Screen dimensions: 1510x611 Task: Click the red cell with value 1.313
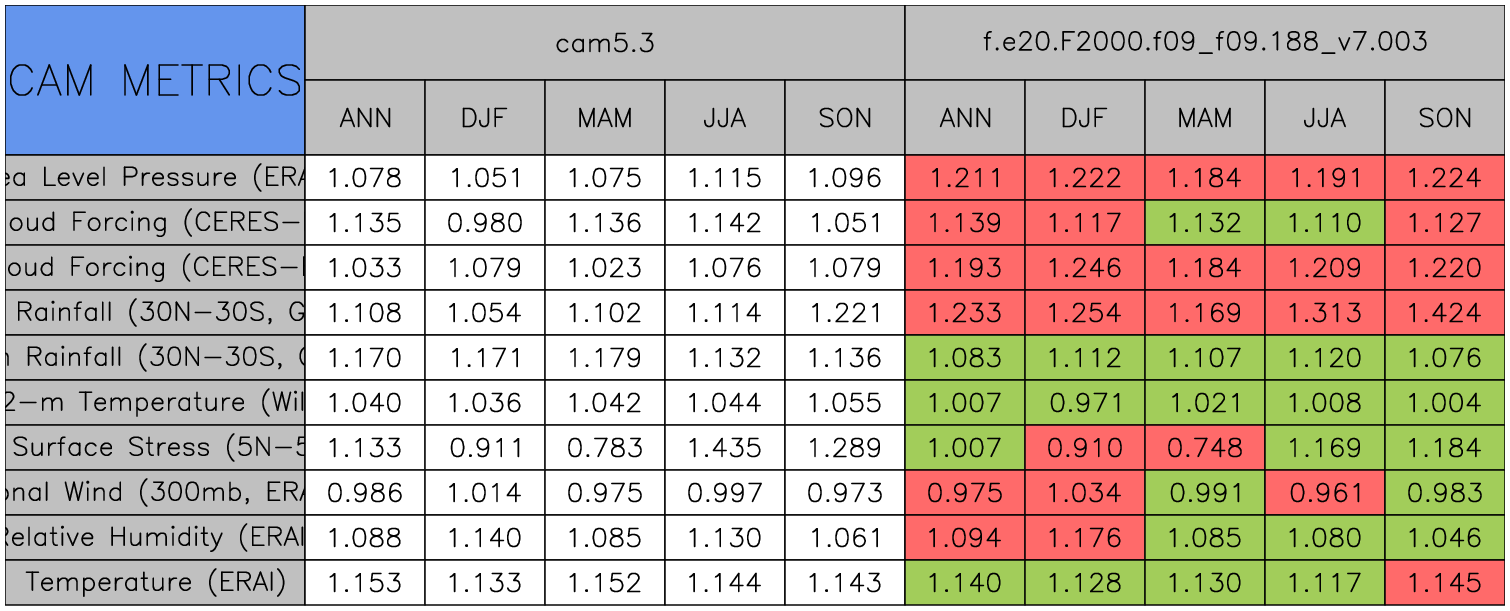(1325, 313)
